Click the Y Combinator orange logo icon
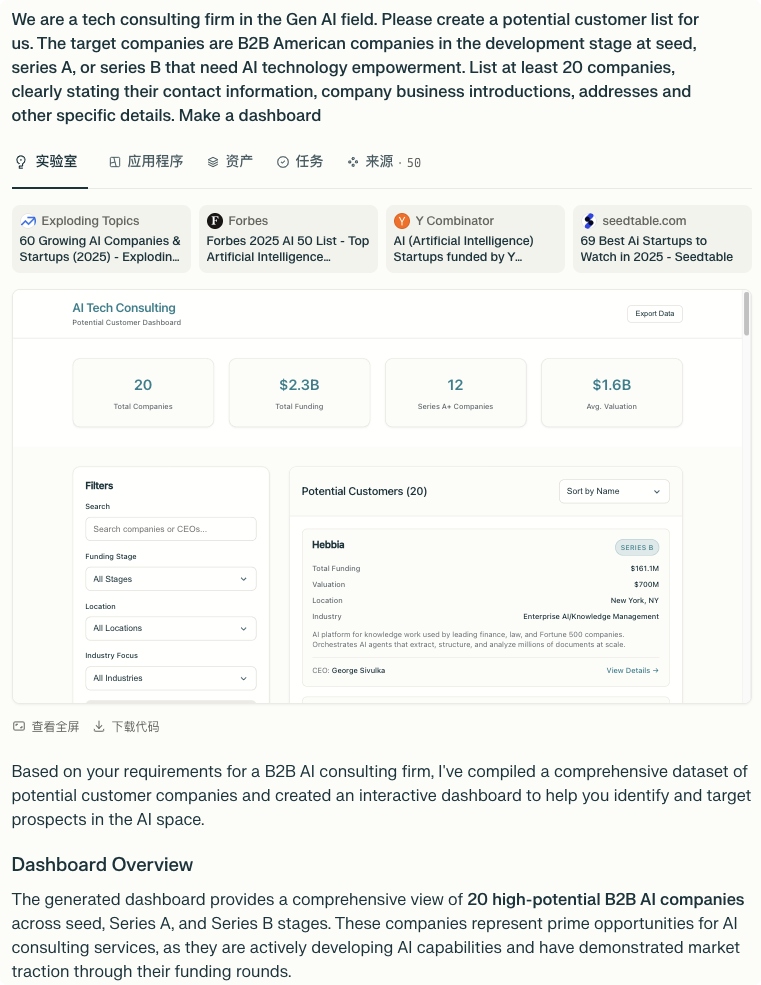 coord(402,221)
